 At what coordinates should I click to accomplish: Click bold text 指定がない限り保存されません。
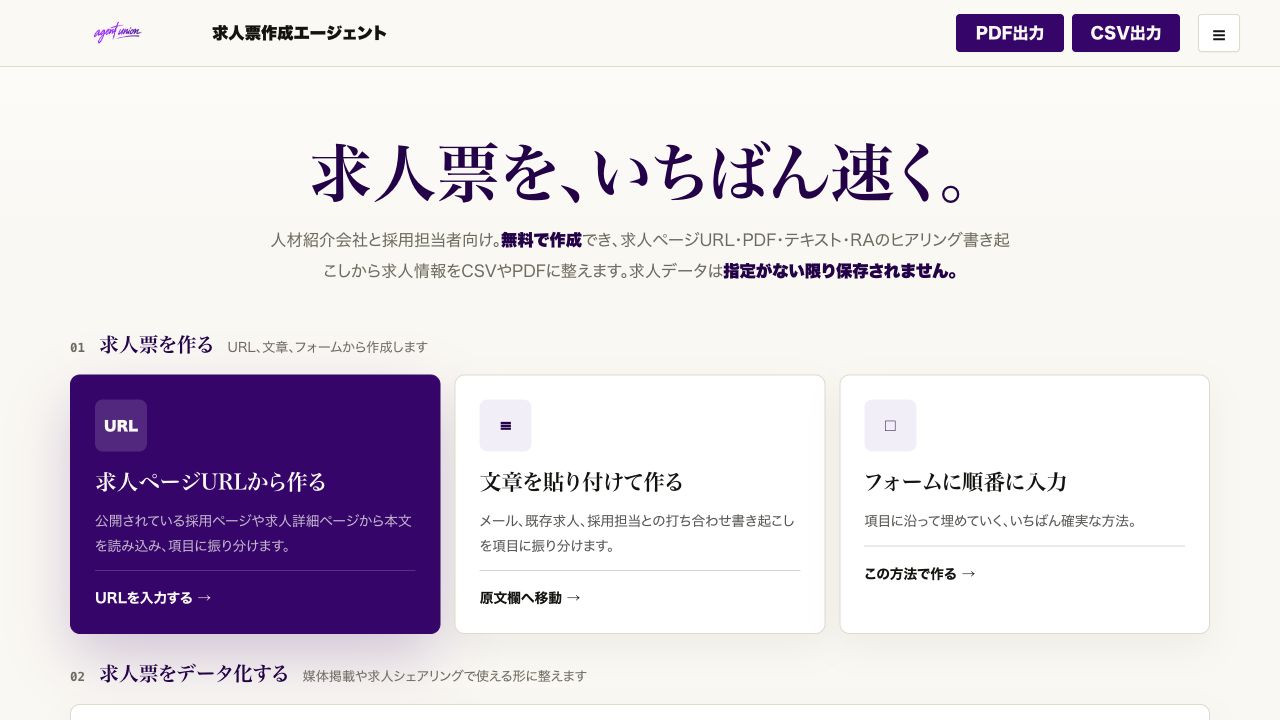(x=840, y=271)
